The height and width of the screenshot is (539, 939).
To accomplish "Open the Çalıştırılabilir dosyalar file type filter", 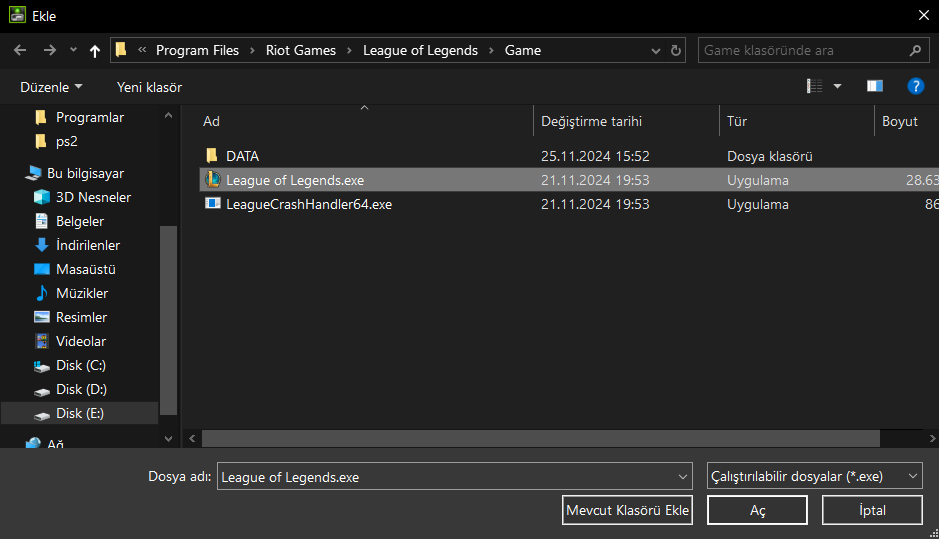I will point(814,476).
